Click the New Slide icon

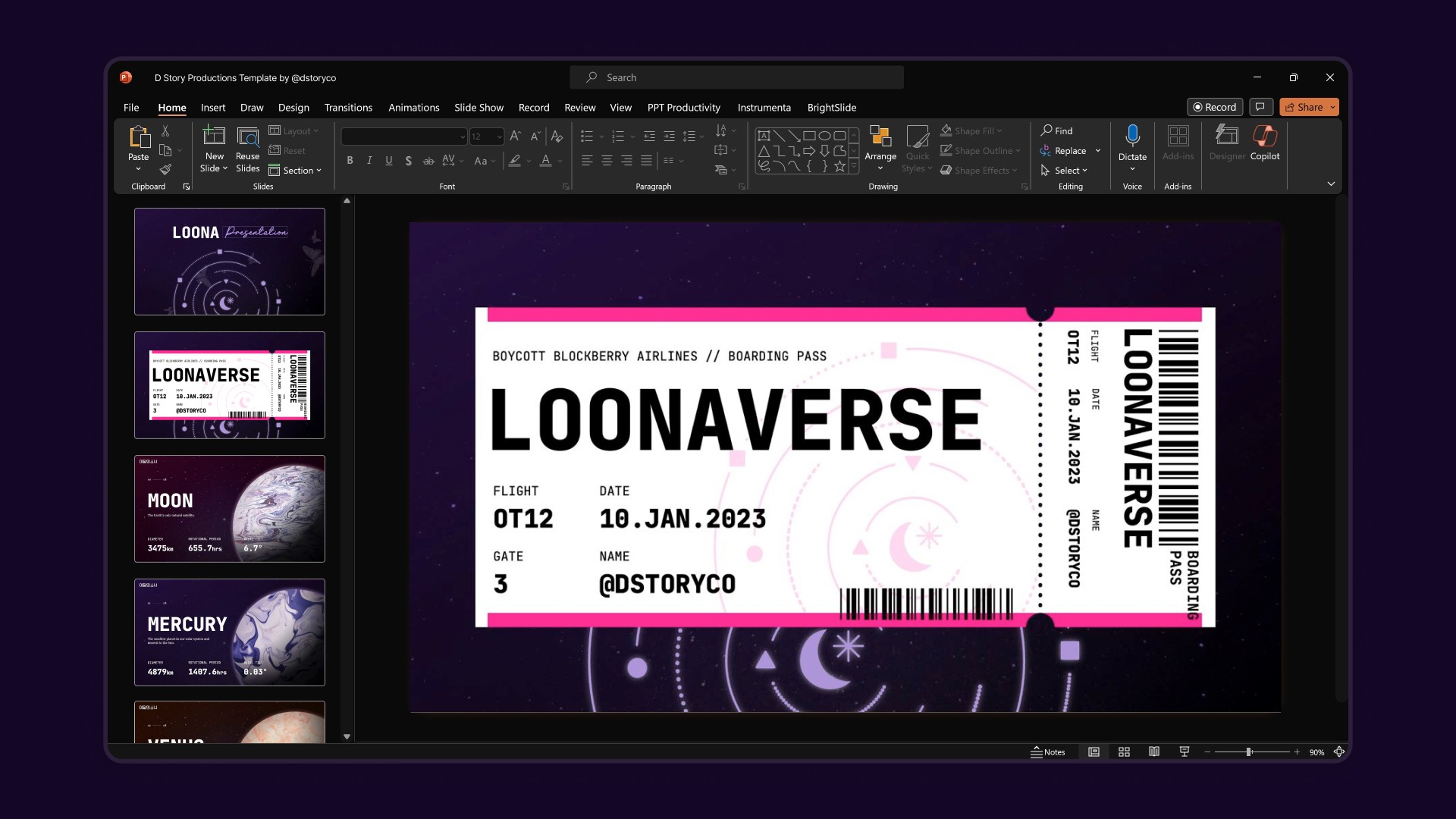pos(214,136)
